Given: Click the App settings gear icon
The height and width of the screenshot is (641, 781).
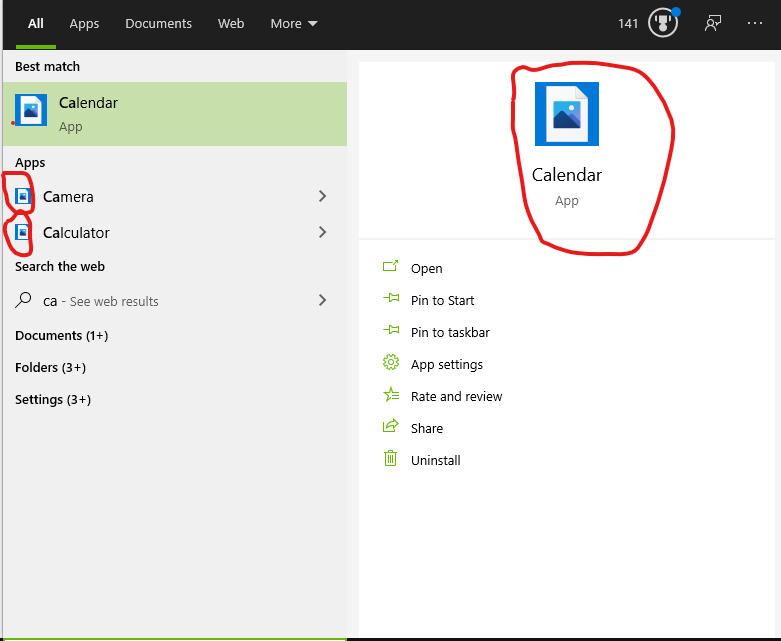Looking at the screenshot, I should (391, 362).
